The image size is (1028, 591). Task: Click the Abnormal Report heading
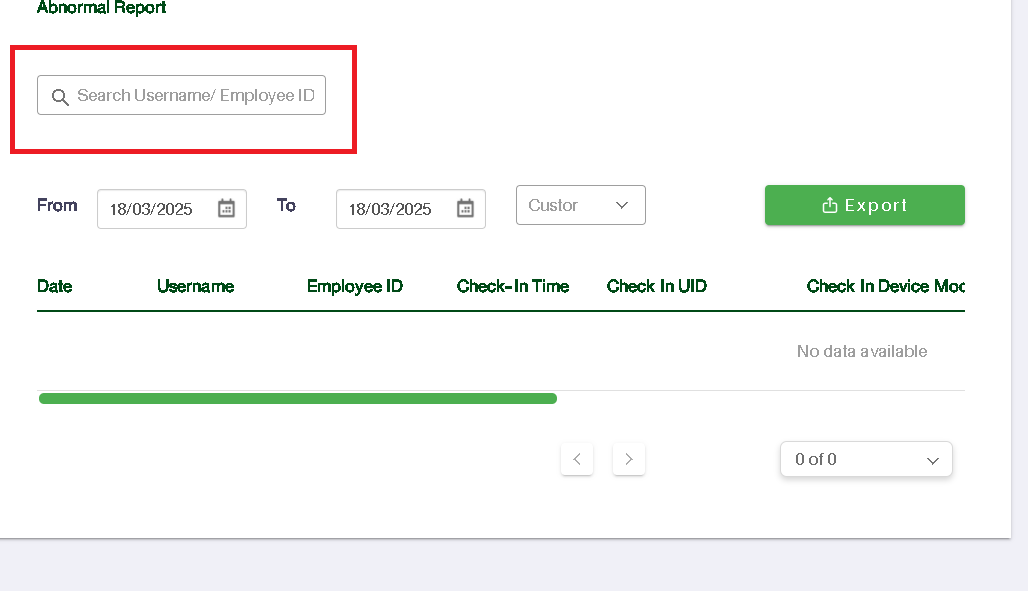(101, 8)
